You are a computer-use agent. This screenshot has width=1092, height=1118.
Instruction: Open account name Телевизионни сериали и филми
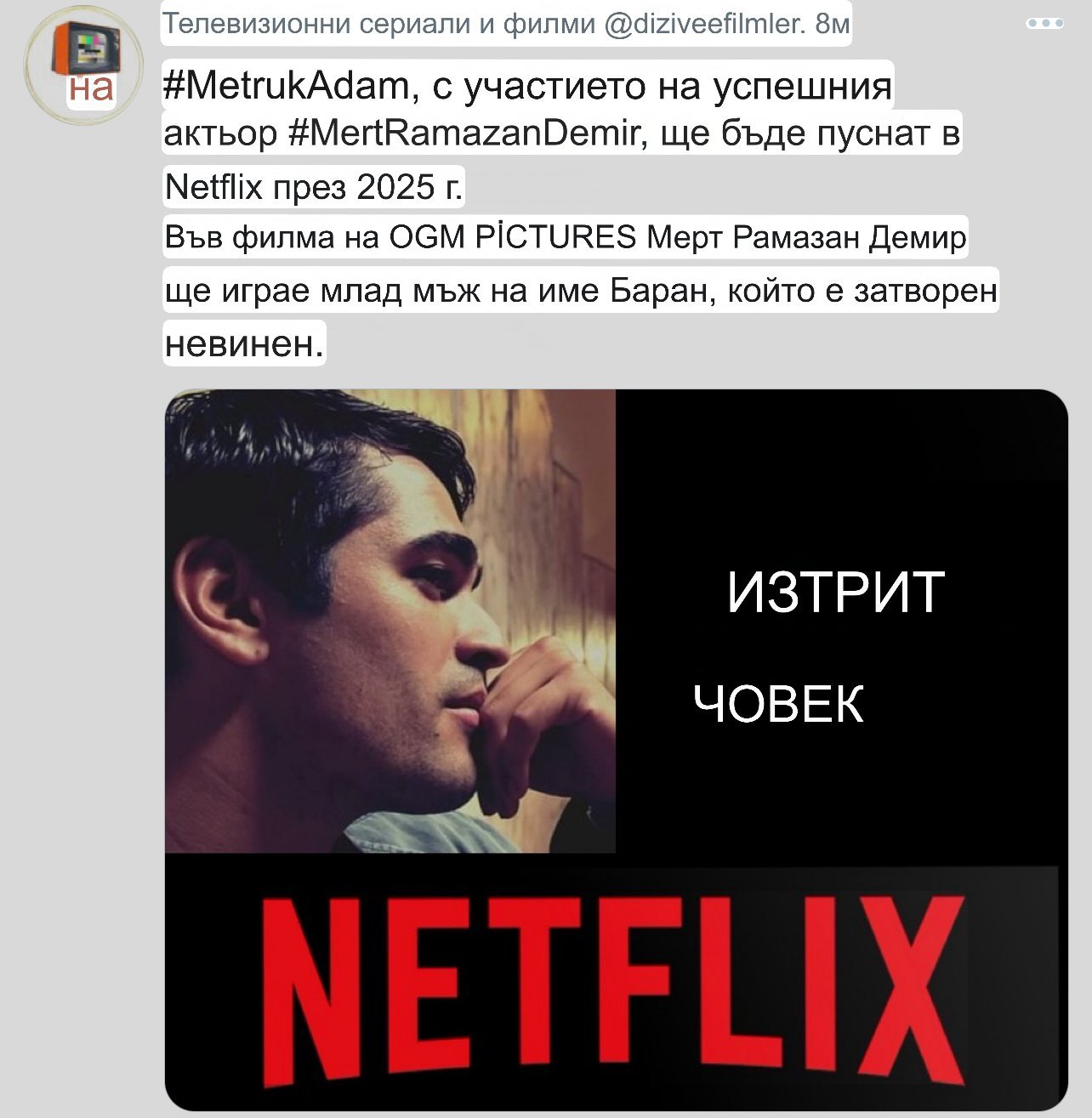tap(378, 24)
